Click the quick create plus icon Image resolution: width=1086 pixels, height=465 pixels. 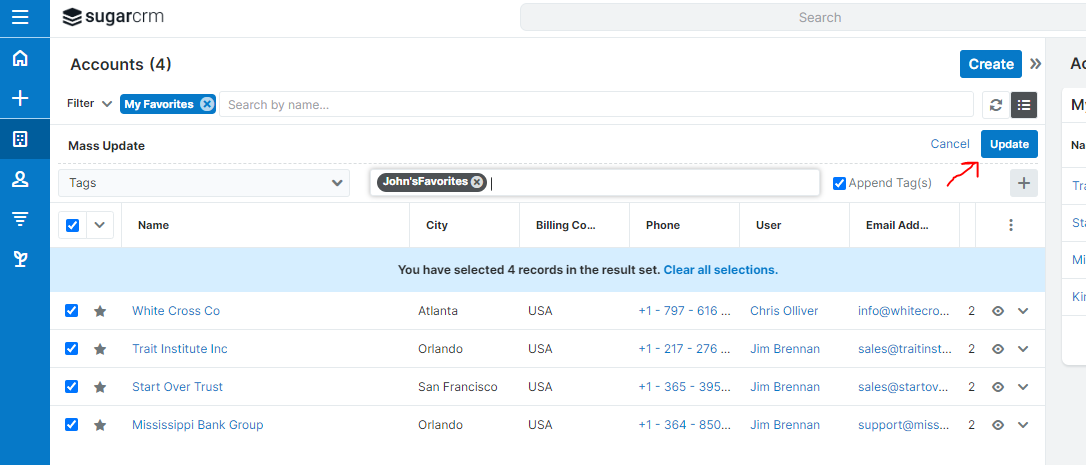coord(20,98)
